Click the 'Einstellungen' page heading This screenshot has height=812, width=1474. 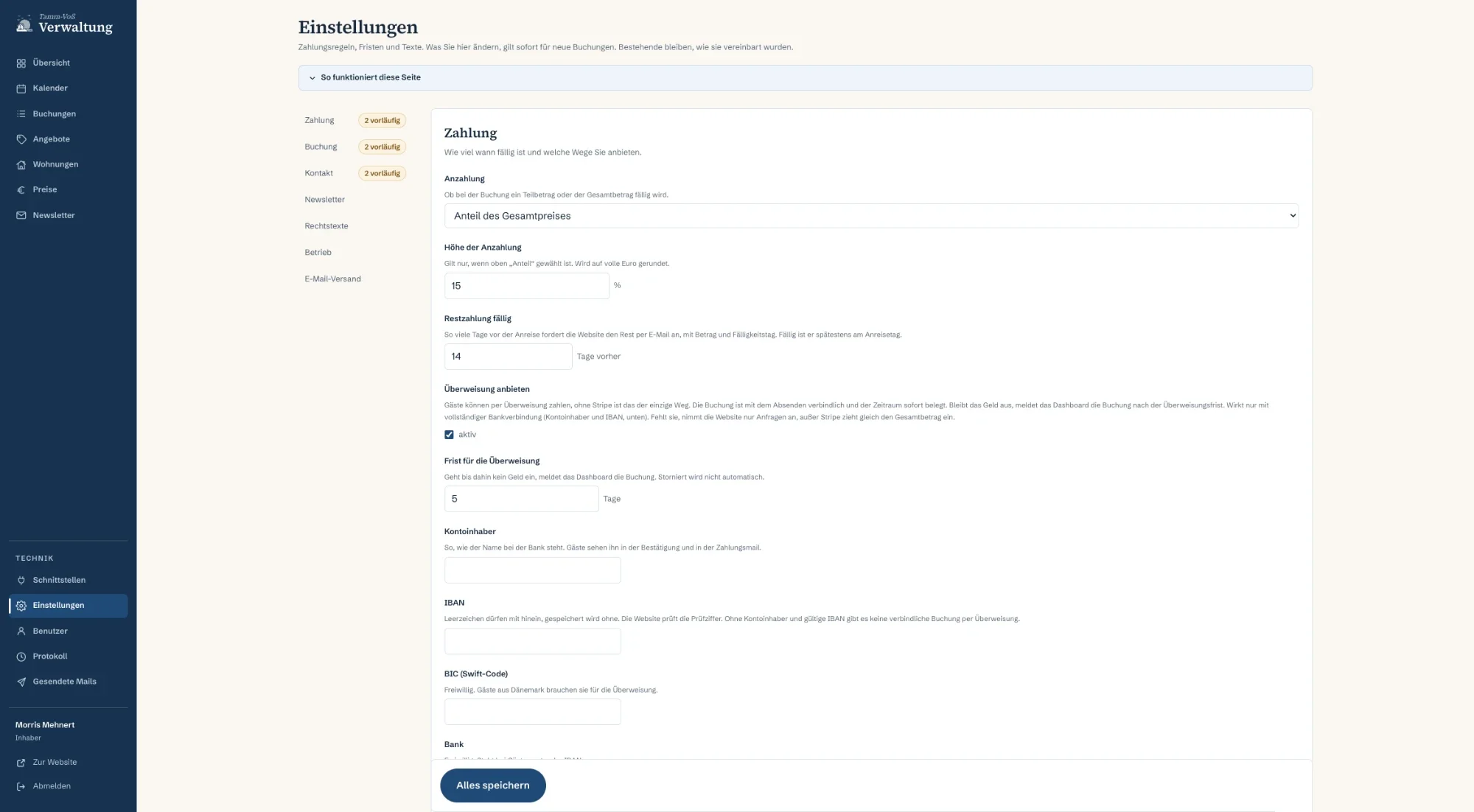[357, 27]
